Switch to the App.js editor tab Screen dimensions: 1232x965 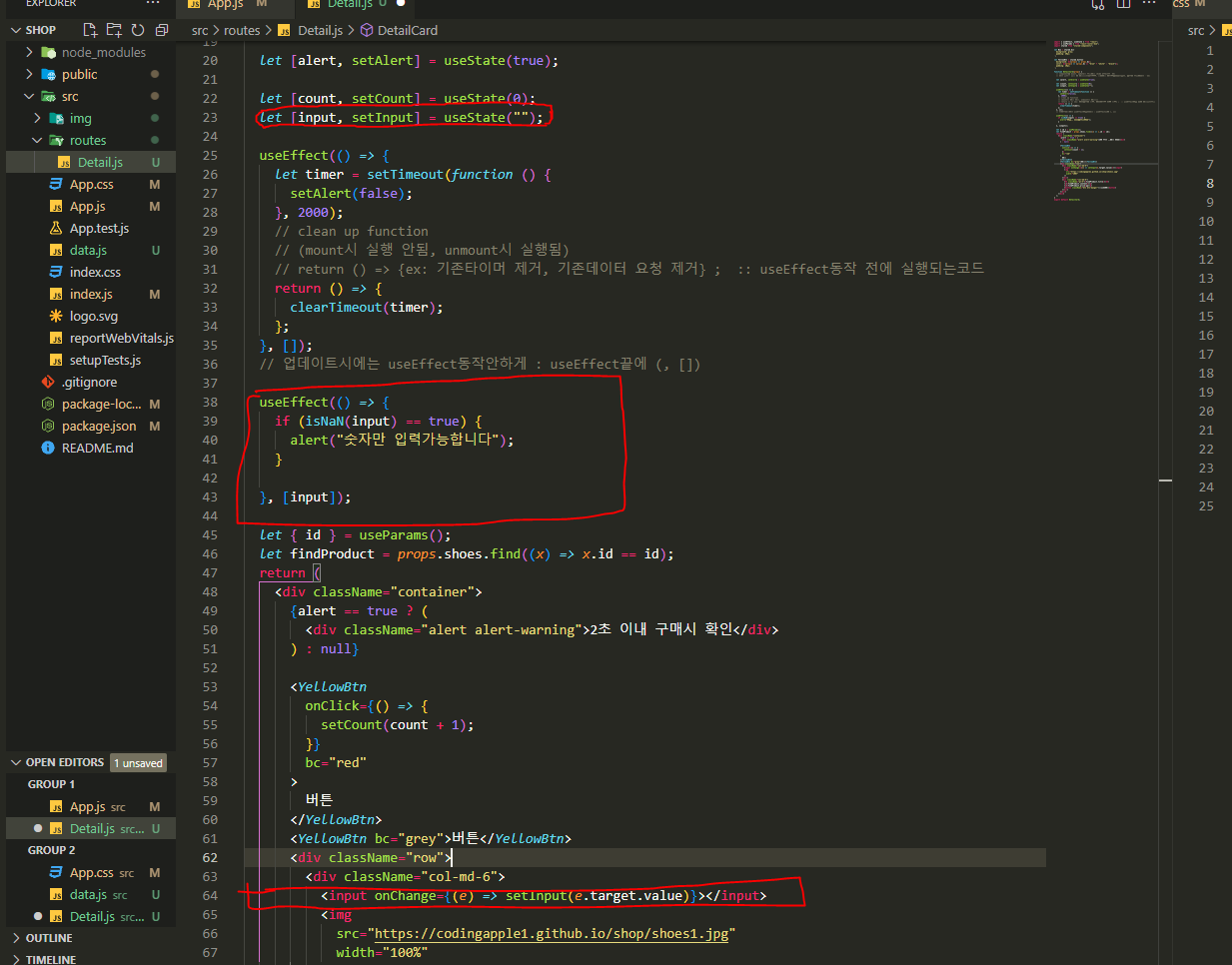click(x=225, y=4)
